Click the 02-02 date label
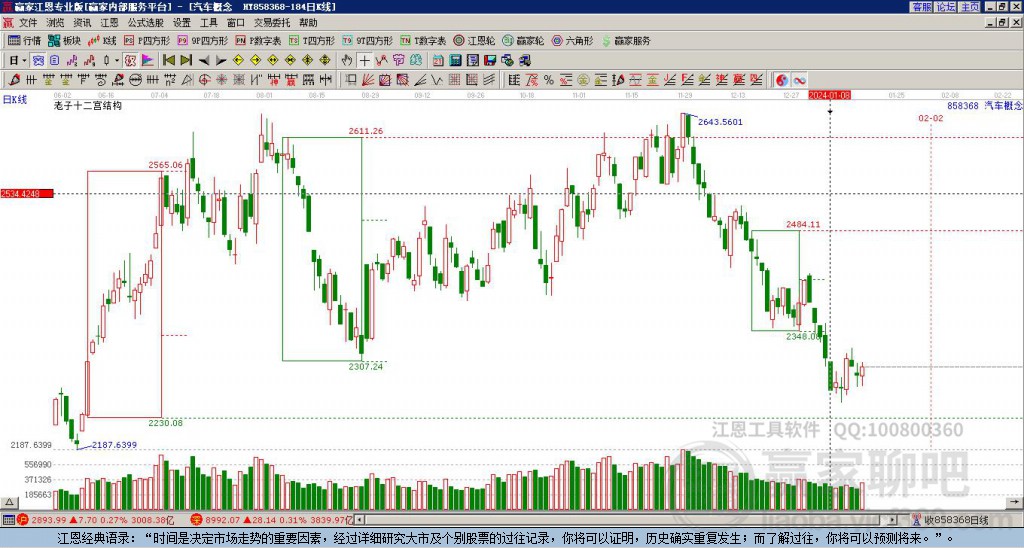Image resolution: width=1024 pixels, height=548 pixels. click(931, 118)
